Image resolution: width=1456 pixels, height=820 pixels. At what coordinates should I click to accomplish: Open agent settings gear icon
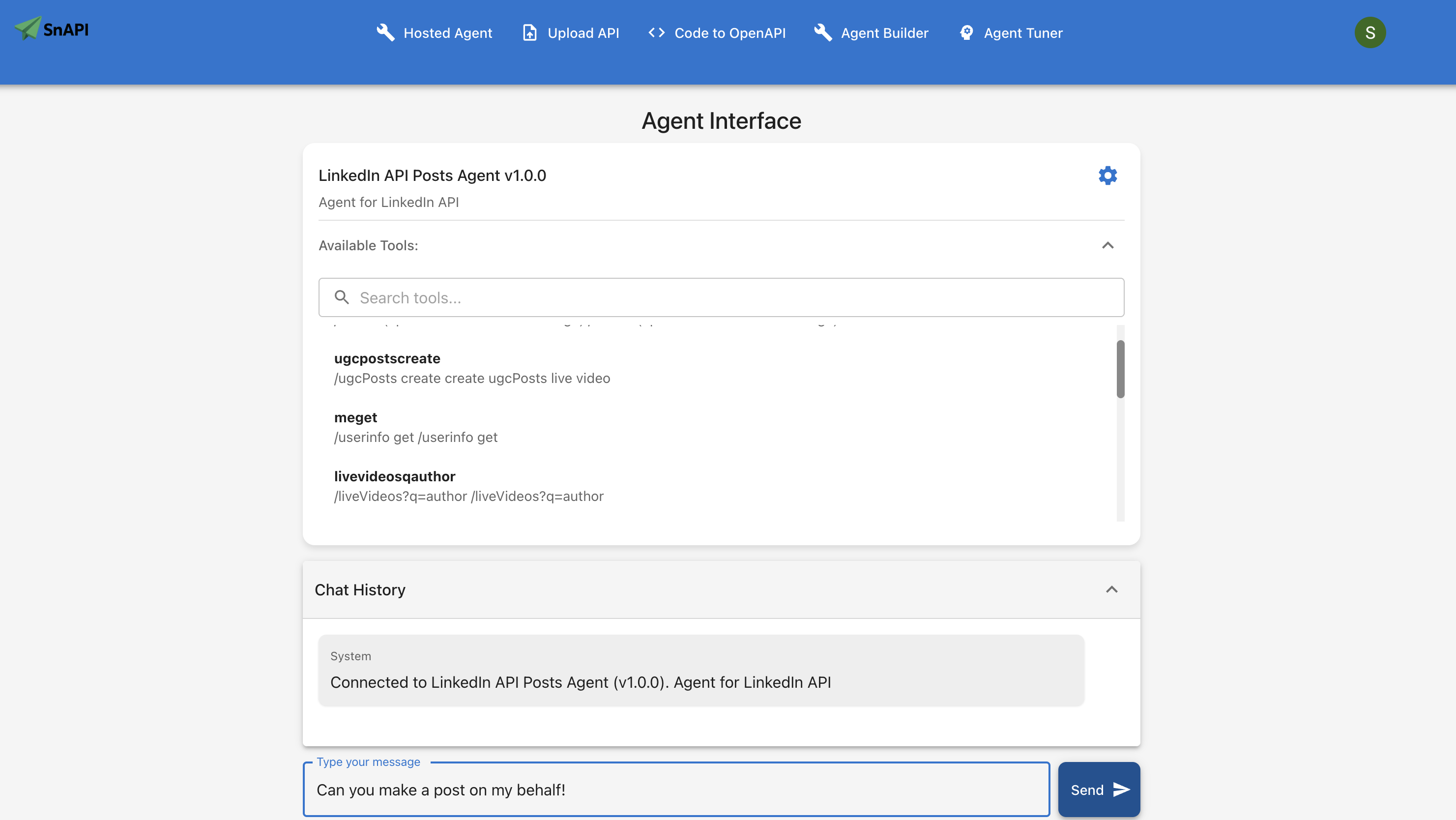(x=1107, y=175)
